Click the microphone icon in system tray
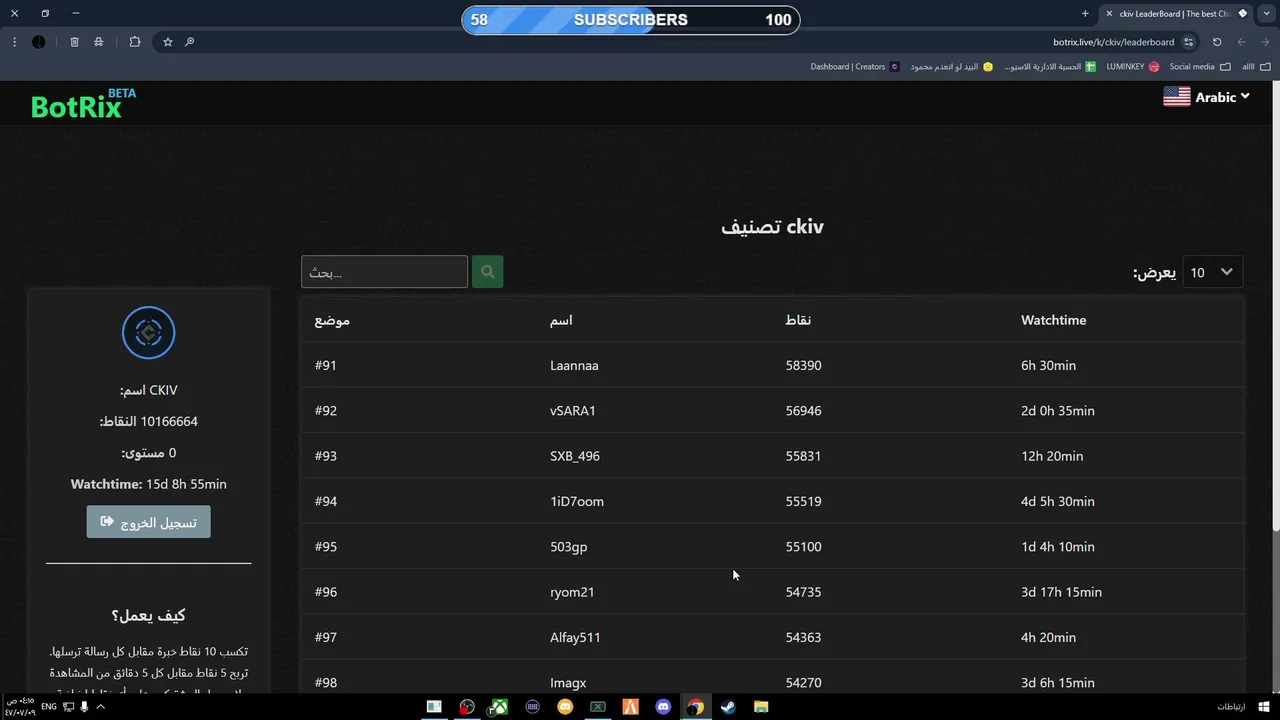The image size is (1280, 720). [84, 707]
